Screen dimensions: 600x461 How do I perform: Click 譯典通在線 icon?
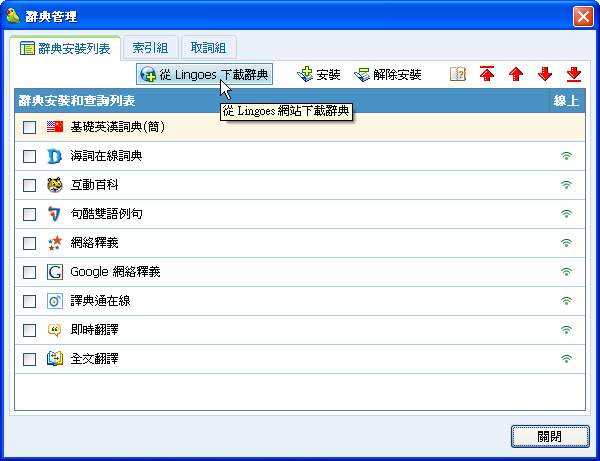[55, 301]
